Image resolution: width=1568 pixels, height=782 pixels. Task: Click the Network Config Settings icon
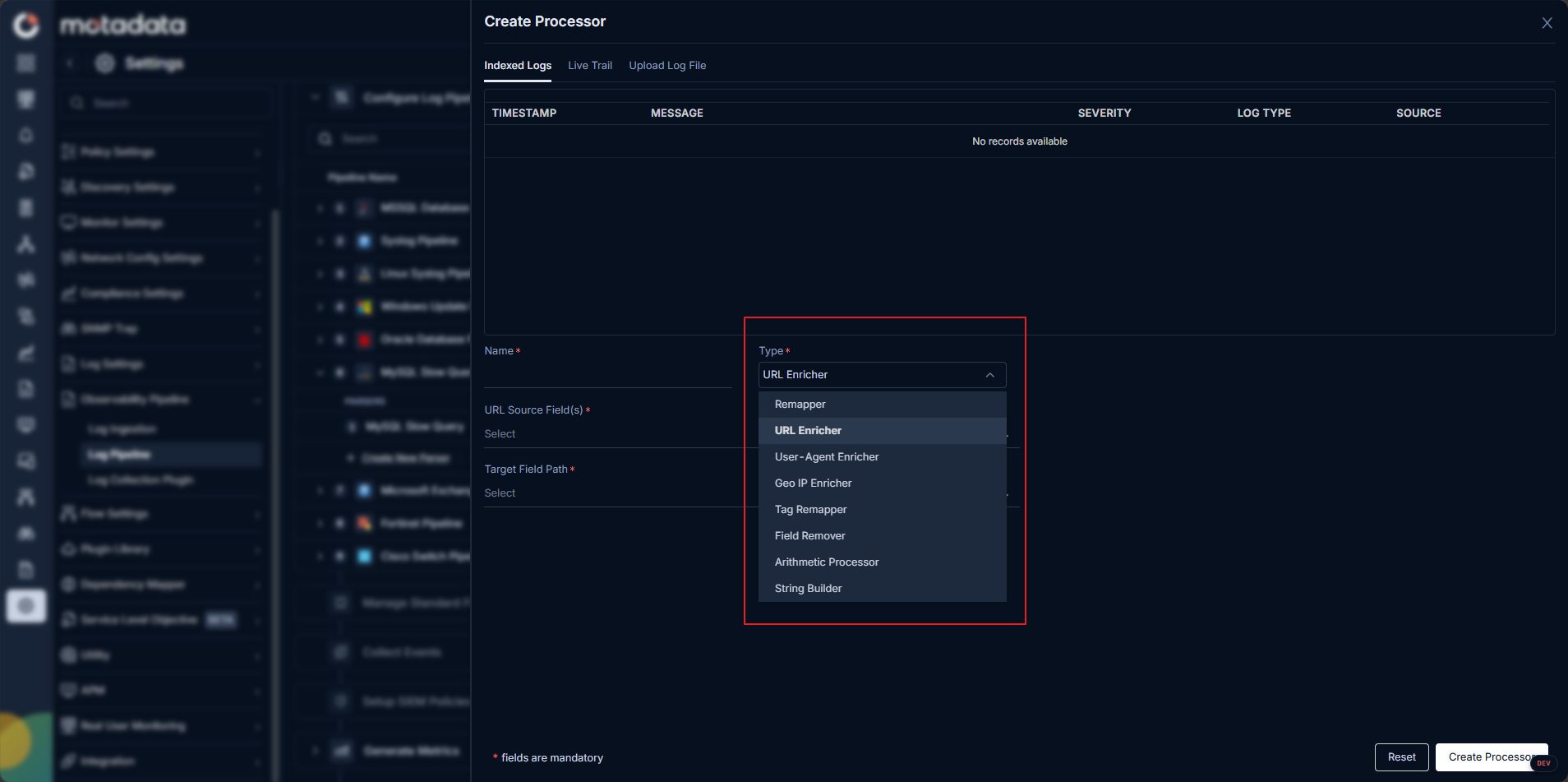(x=69, y=257)
